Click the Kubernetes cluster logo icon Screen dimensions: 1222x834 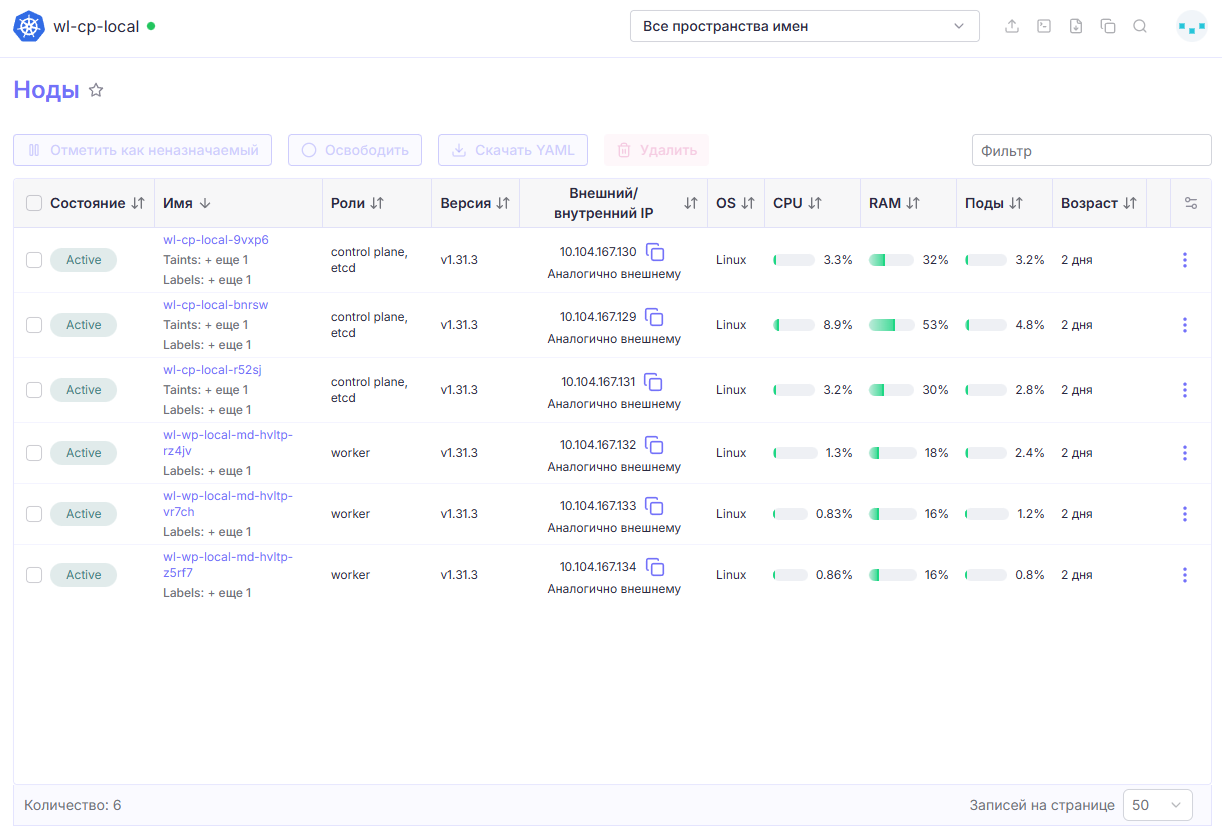30,26
